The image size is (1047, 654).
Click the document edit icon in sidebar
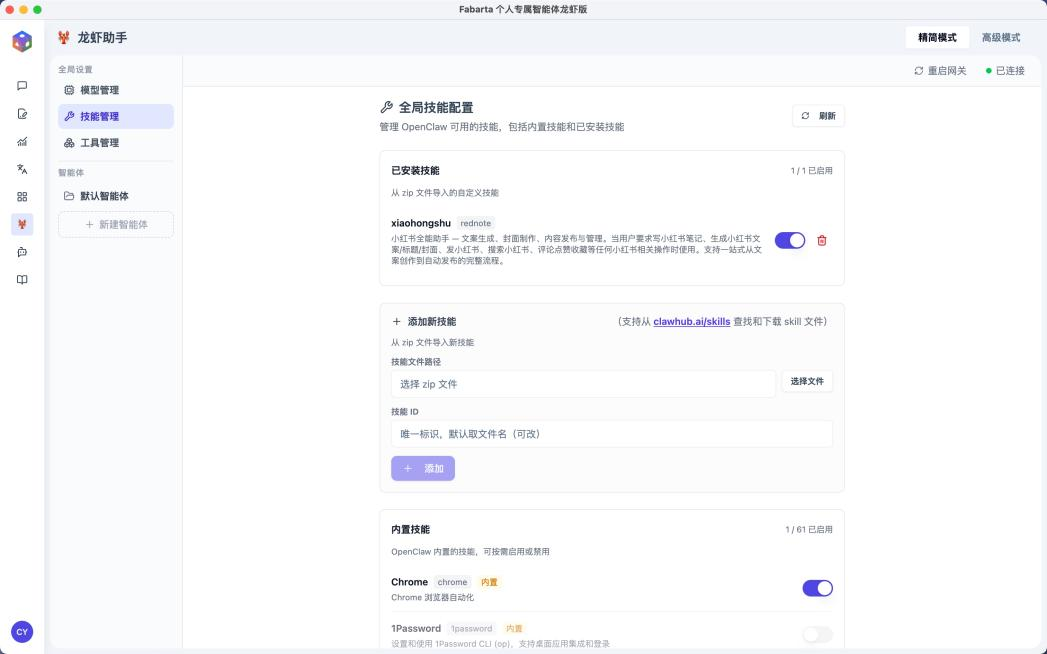pyautogui.click(x=22, y=114)
